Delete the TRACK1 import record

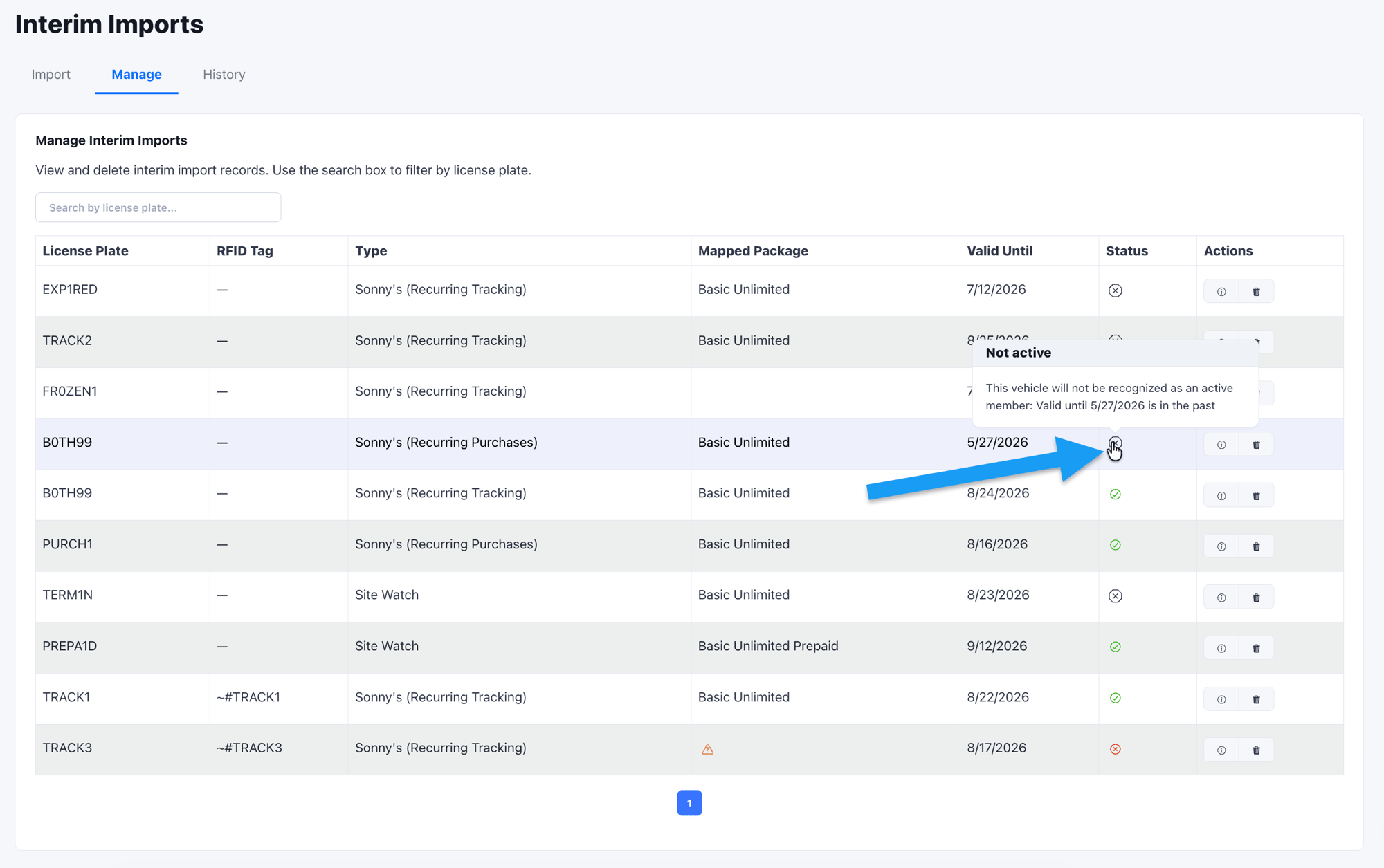[x=1256, y=699]
